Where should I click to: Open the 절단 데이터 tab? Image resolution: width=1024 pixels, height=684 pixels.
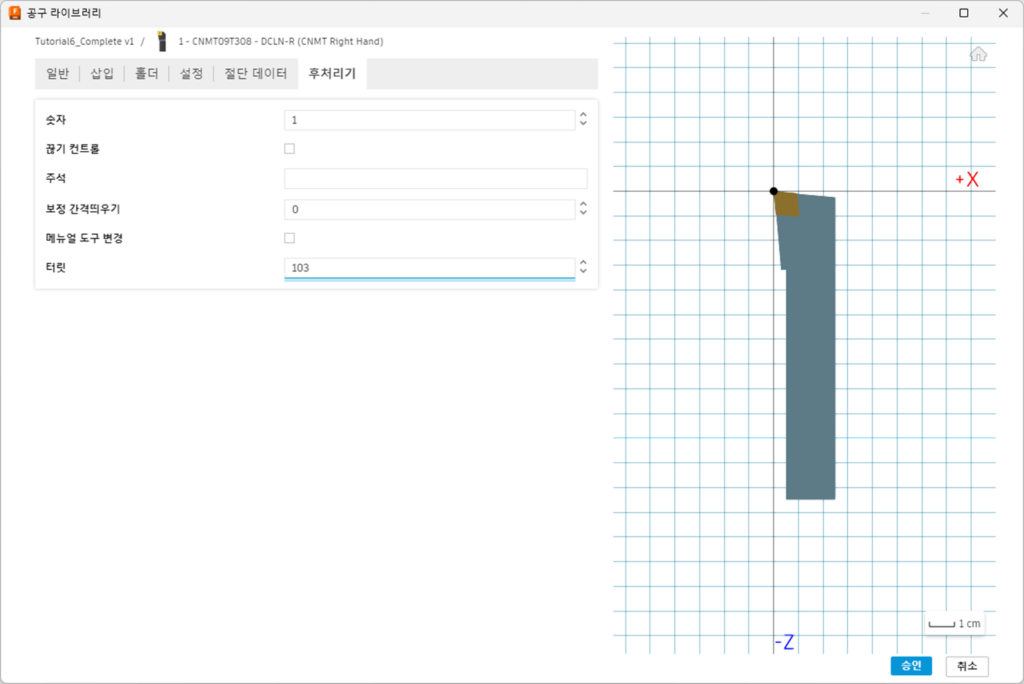pyautogui.click(x=255, y=73)
